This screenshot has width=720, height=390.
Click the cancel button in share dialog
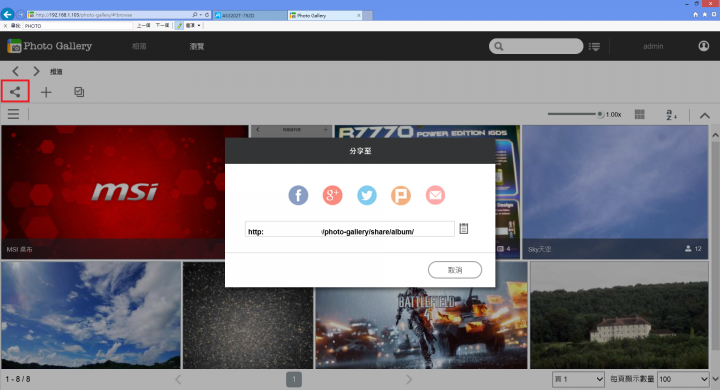point(455,270)
